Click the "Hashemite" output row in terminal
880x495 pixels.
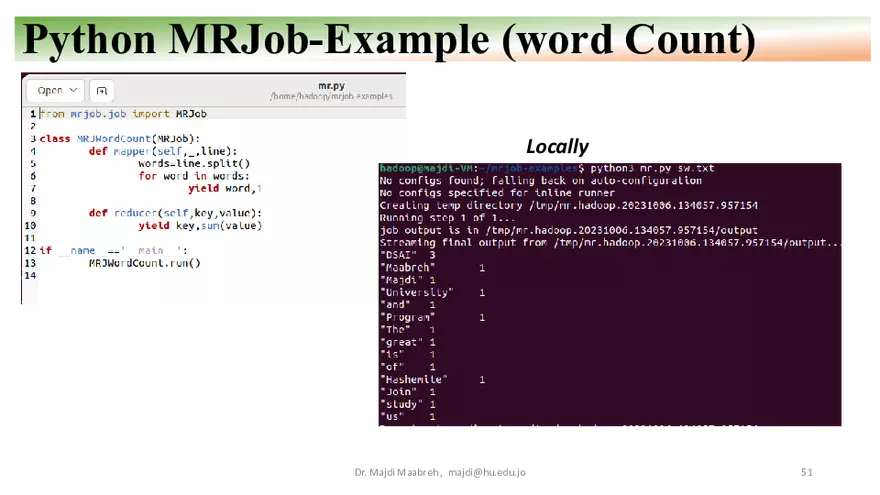[x=432, y=380]
